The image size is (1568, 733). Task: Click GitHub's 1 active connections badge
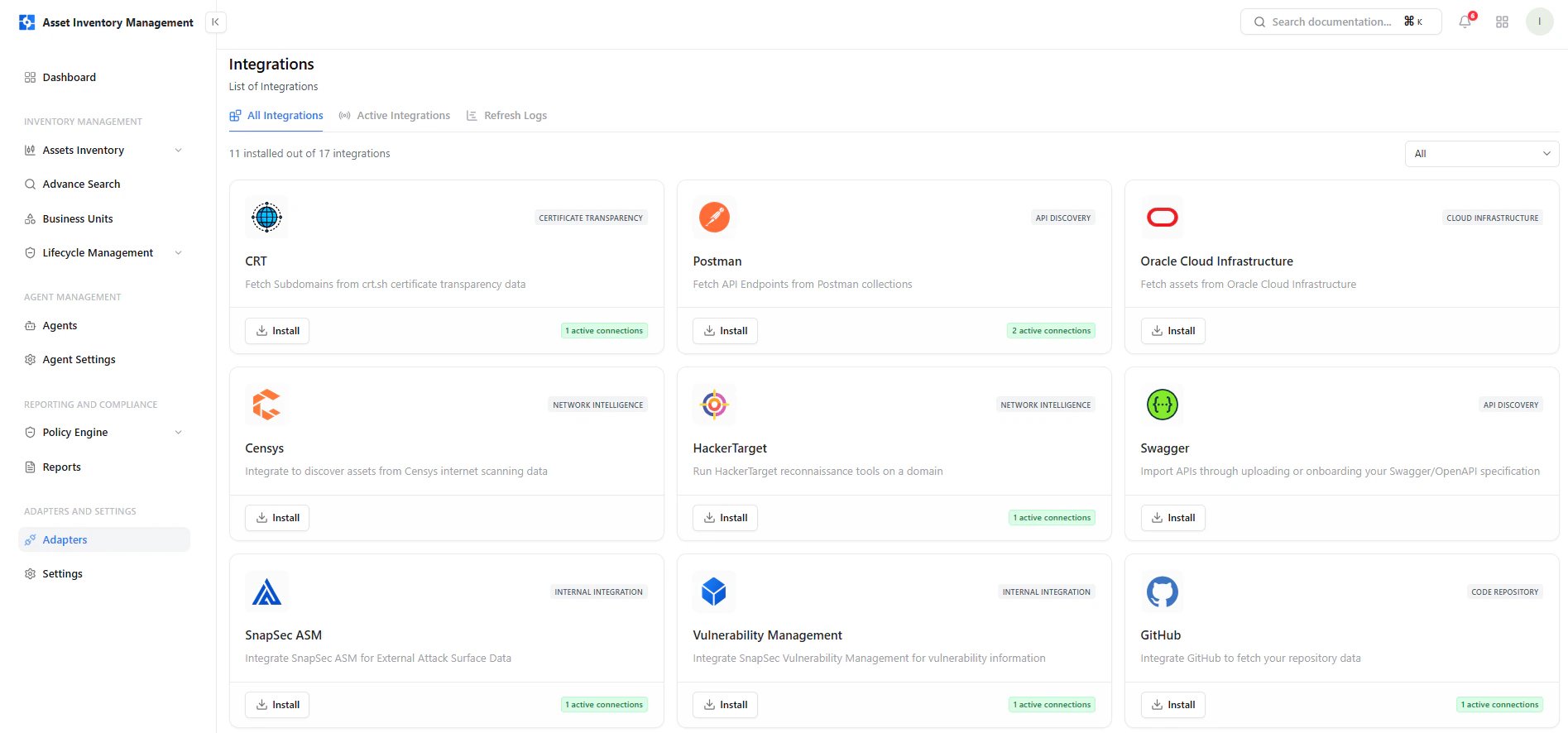tap(1499, 705)
